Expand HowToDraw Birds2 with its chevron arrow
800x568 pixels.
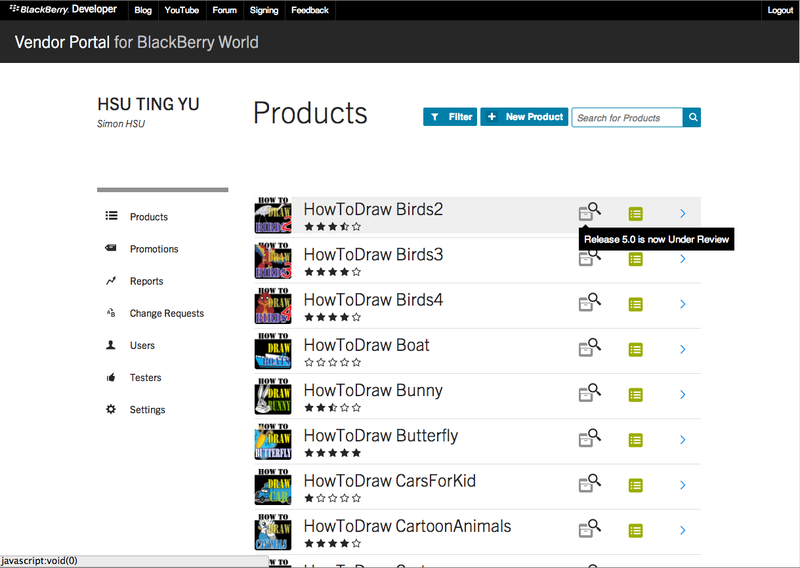coord(683,214)
